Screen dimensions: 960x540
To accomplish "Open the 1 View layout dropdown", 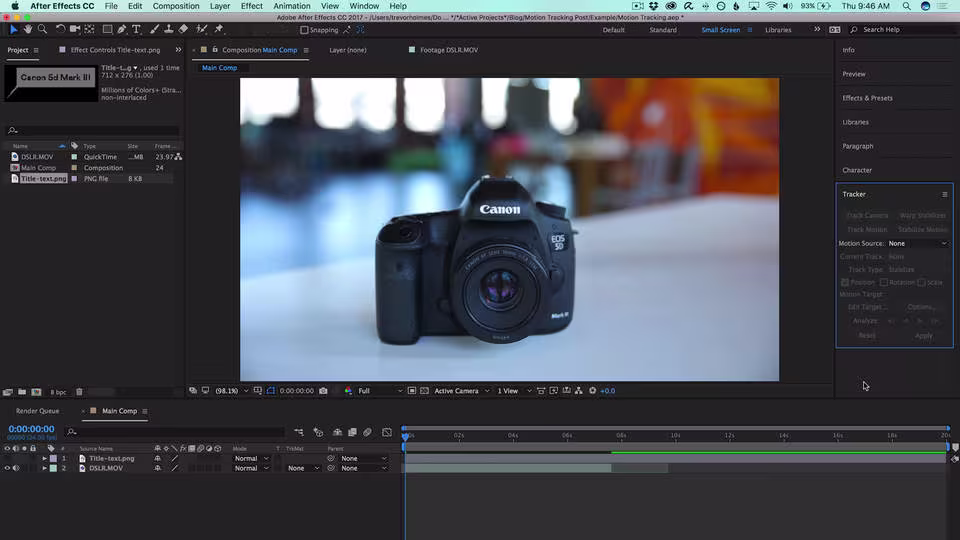I will [514, 391].
